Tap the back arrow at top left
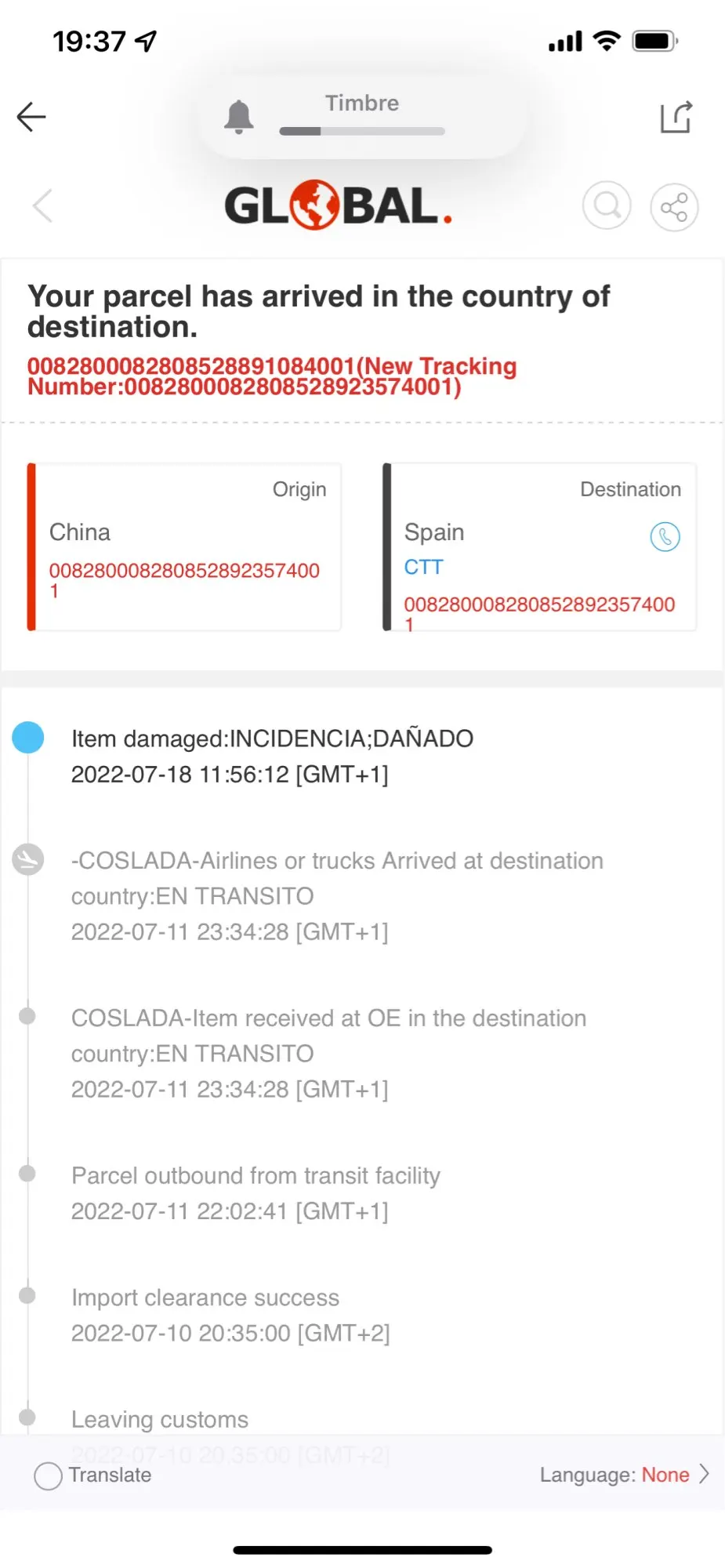725x1568 pixels. (31, 118)
